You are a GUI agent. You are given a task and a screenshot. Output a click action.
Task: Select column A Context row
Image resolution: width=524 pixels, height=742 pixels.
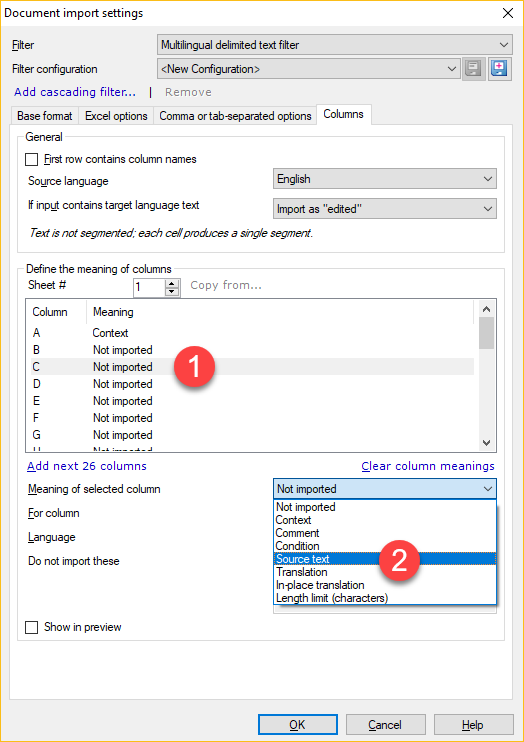252,333
